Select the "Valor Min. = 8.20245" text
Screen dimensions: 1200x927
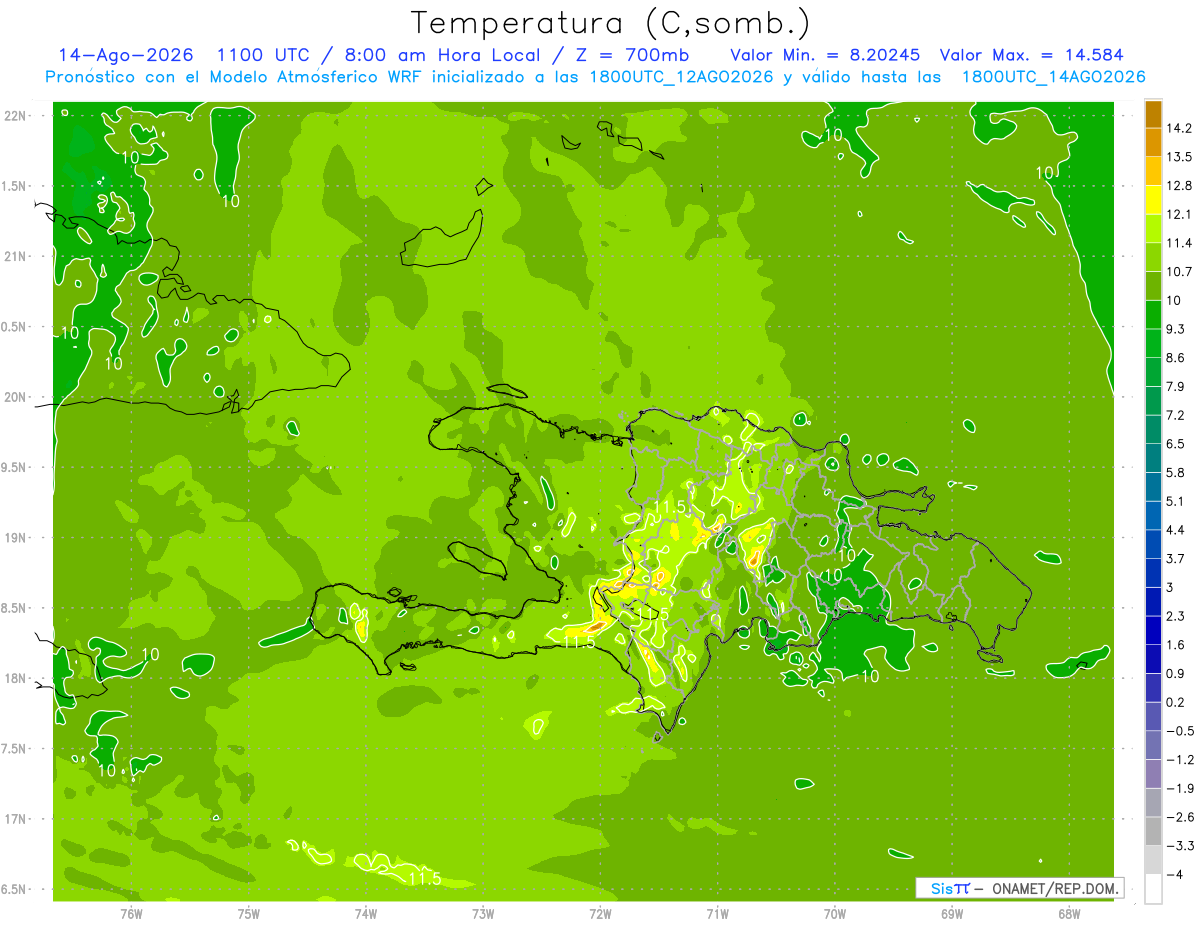[825, 55]
